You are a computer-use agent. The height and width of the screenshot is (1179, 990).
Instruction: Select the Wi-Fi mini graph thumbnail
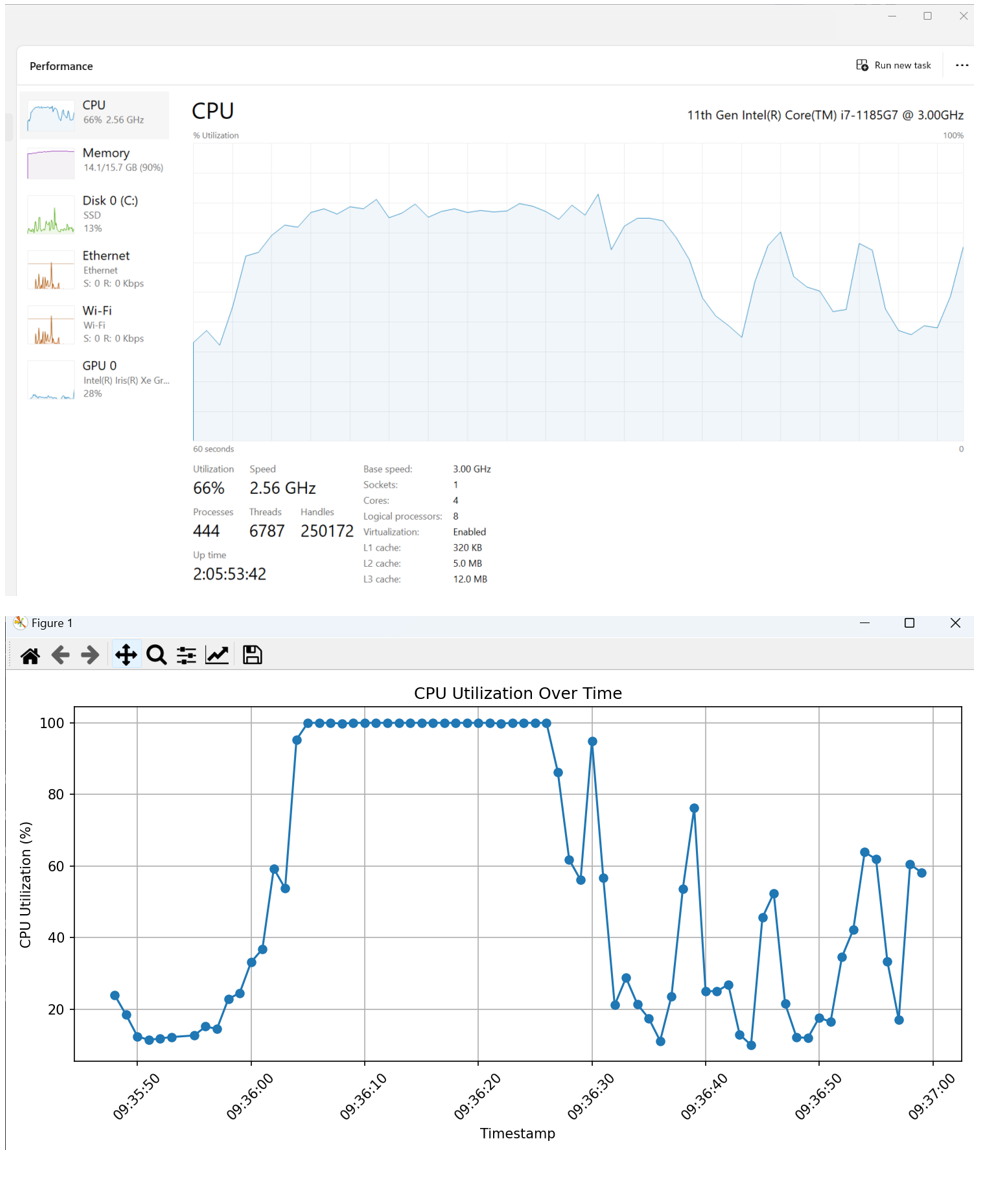pos(50,325)
